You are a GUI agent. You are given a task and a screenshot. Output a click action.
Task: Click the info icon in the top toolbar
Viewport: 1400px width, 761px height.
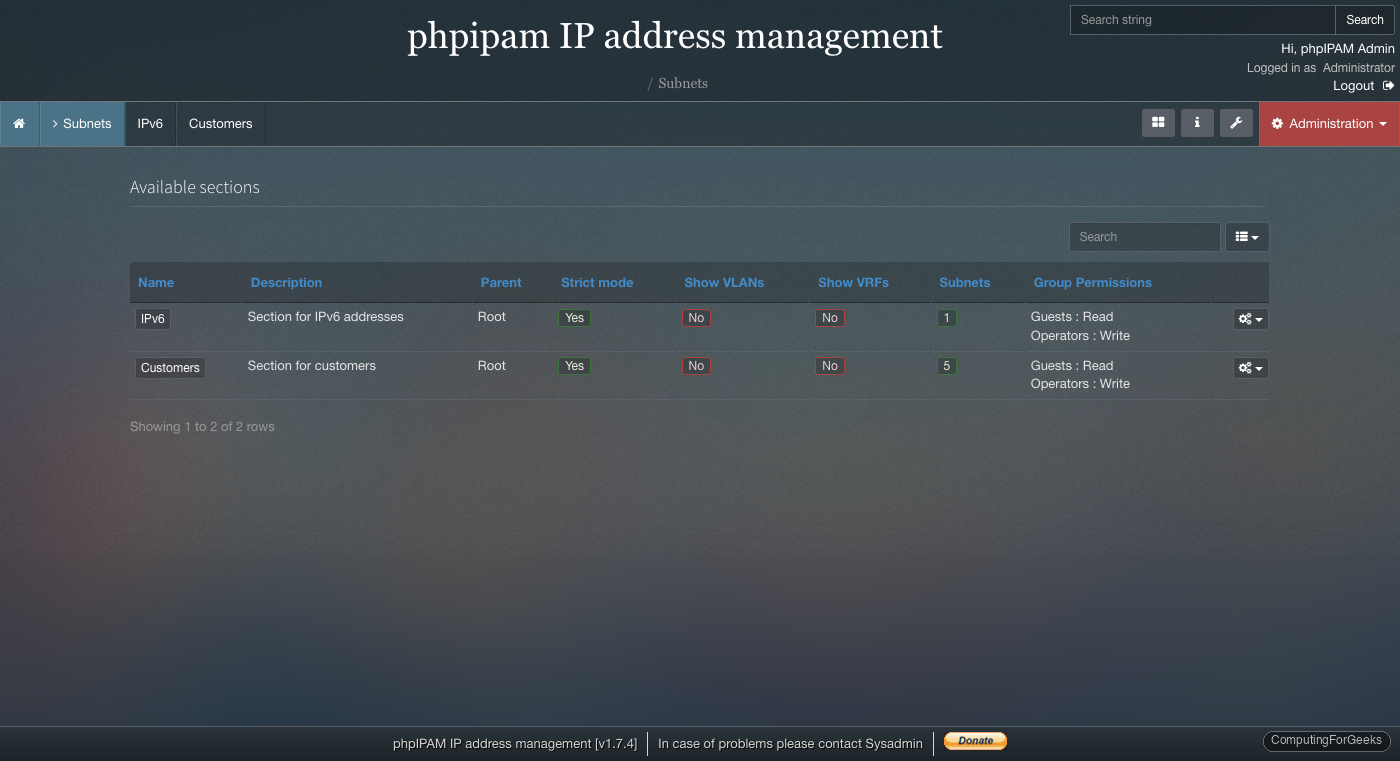click(x=1197, y=123)
